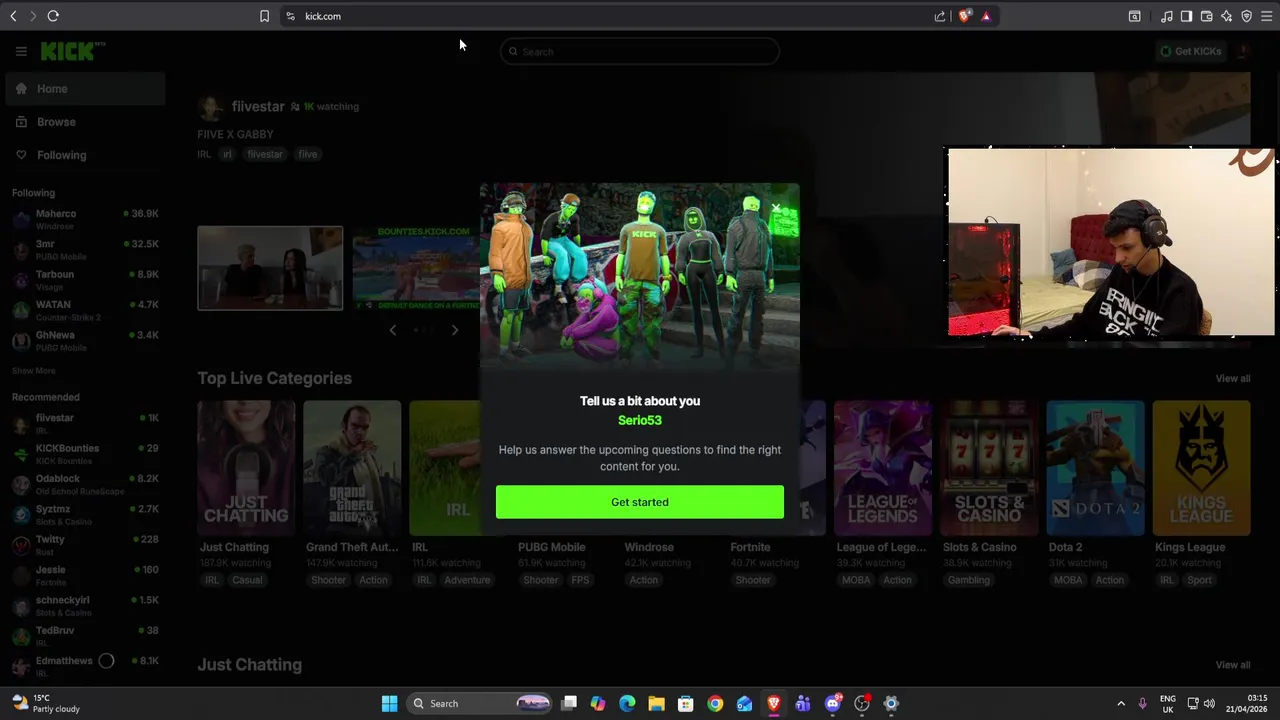Click the Get started button

pyautogui.click(x=640, y=502)
